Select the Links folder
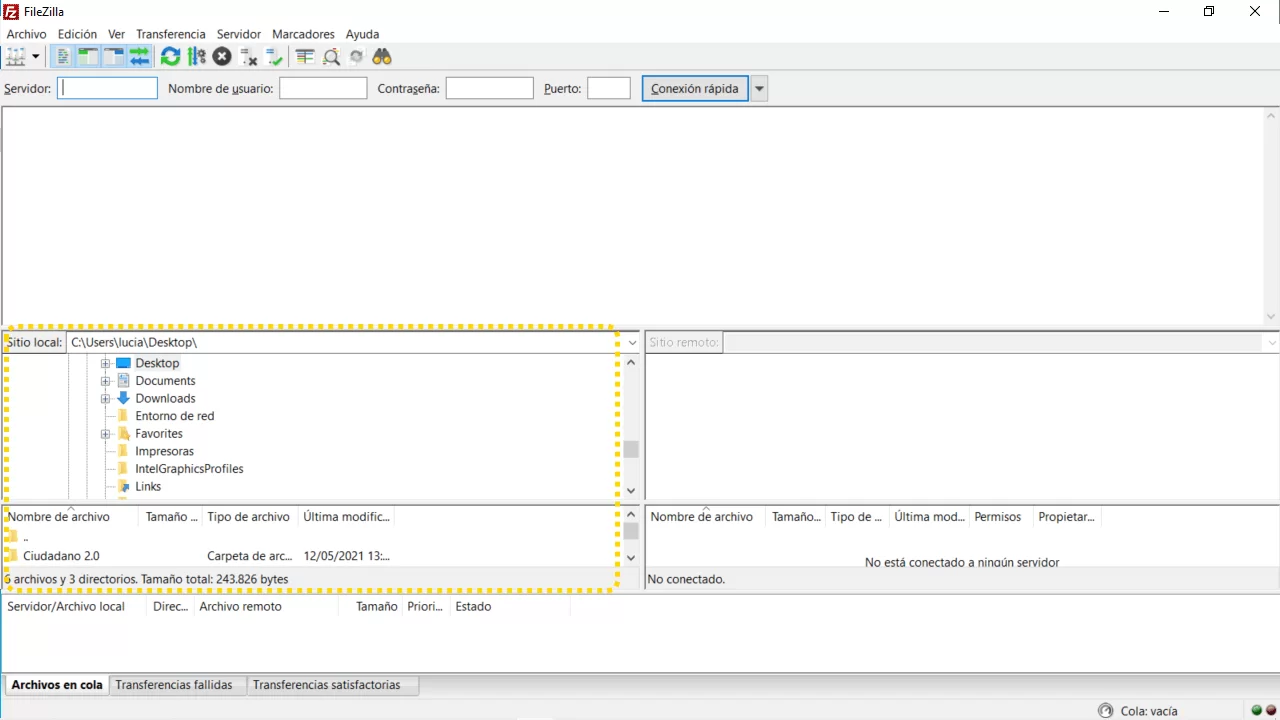Viewport: 1280px width, 720px height. [x=148, y=486]
